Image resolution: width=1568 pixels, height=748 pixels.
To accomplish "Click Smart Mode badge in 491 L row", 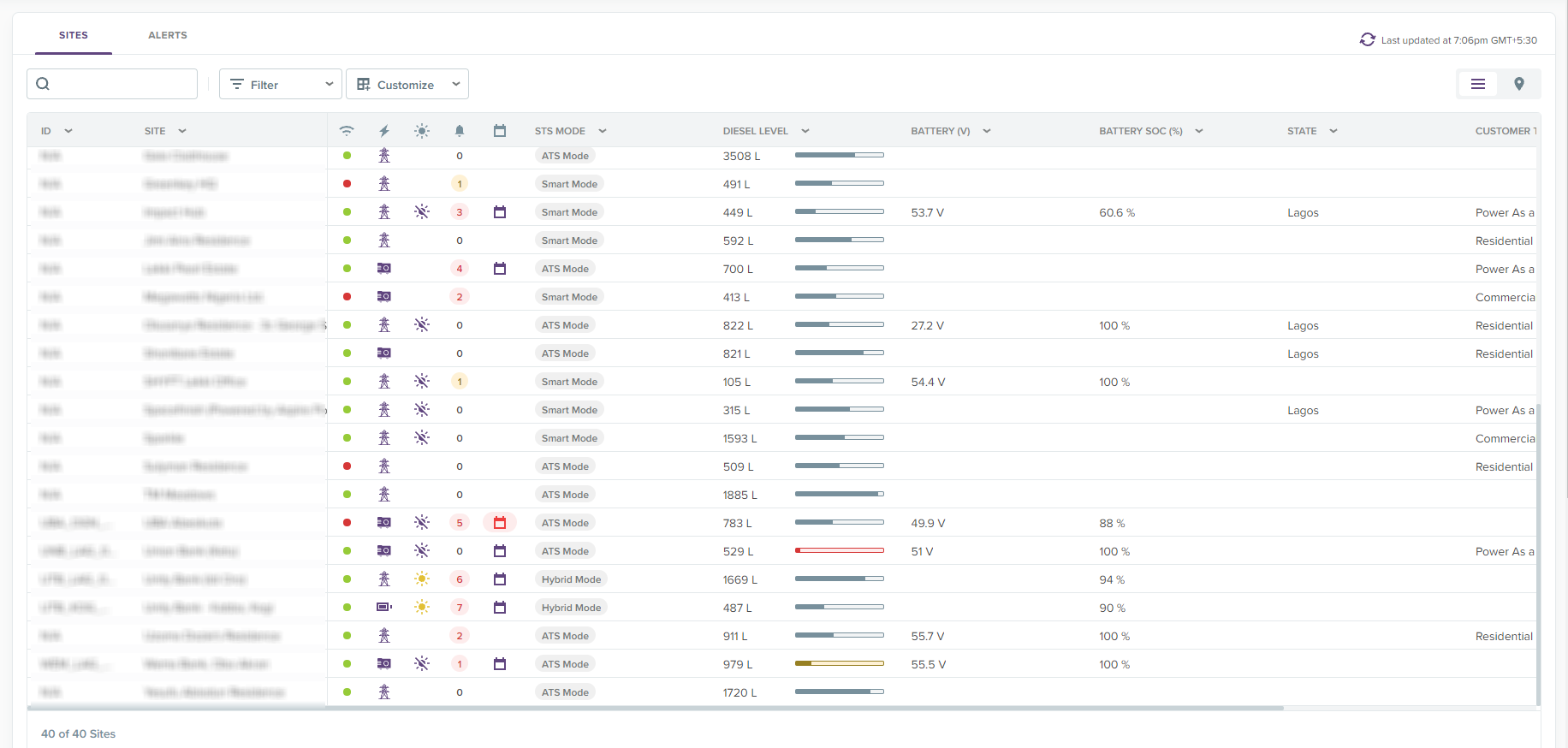I will (x=569, y=184).
